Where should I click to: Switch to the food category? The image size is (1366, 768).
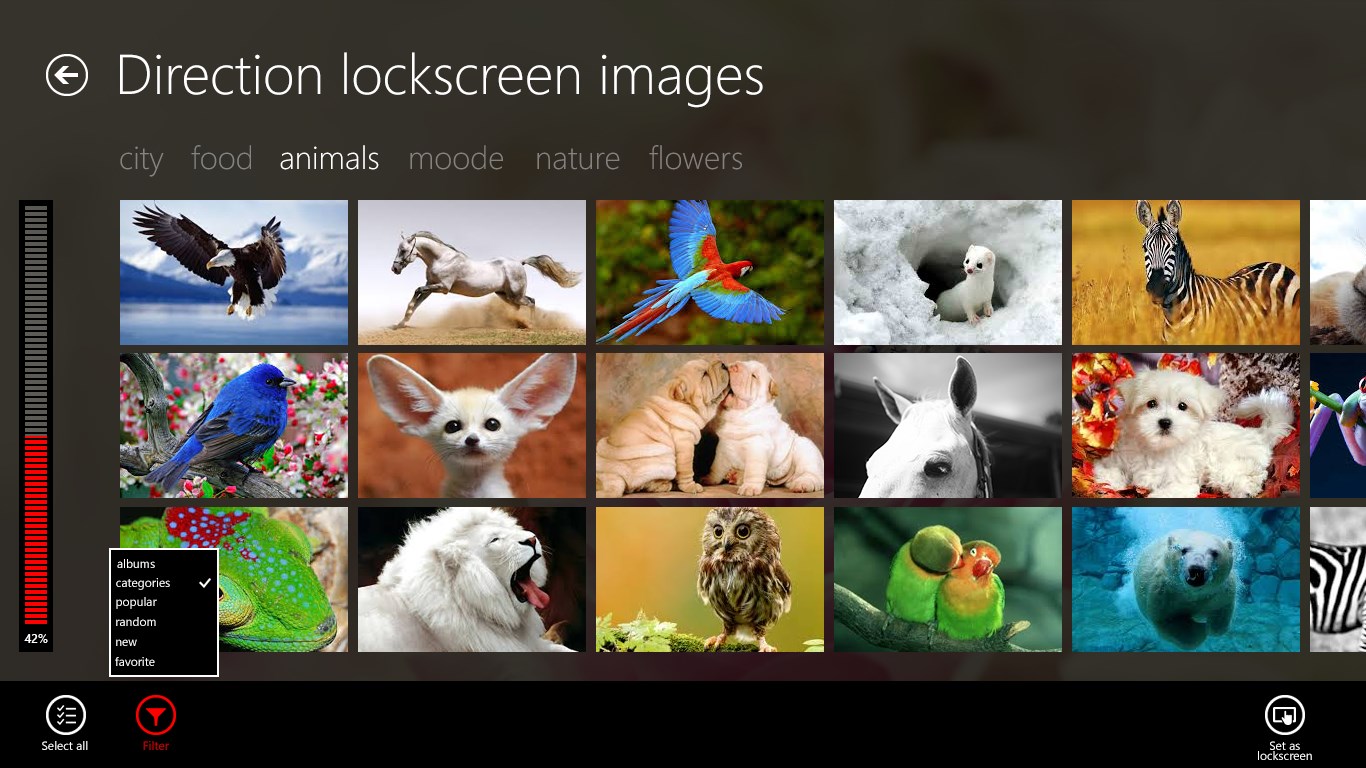coord(221,158)
